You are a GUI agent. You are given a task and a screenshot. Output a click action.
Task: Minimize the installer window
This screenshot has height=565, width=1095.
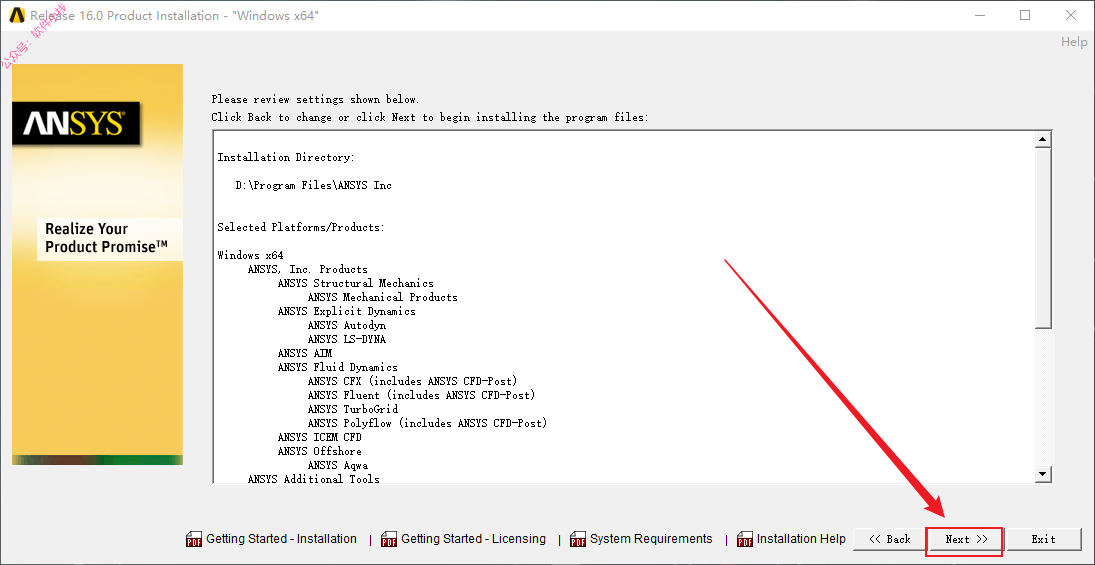point(979,15)
